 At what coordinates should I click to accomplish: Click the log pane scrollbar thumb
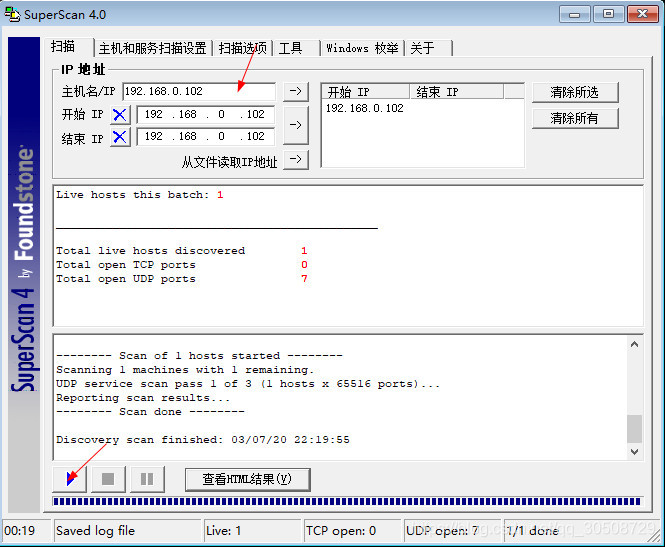pos(634,429)
